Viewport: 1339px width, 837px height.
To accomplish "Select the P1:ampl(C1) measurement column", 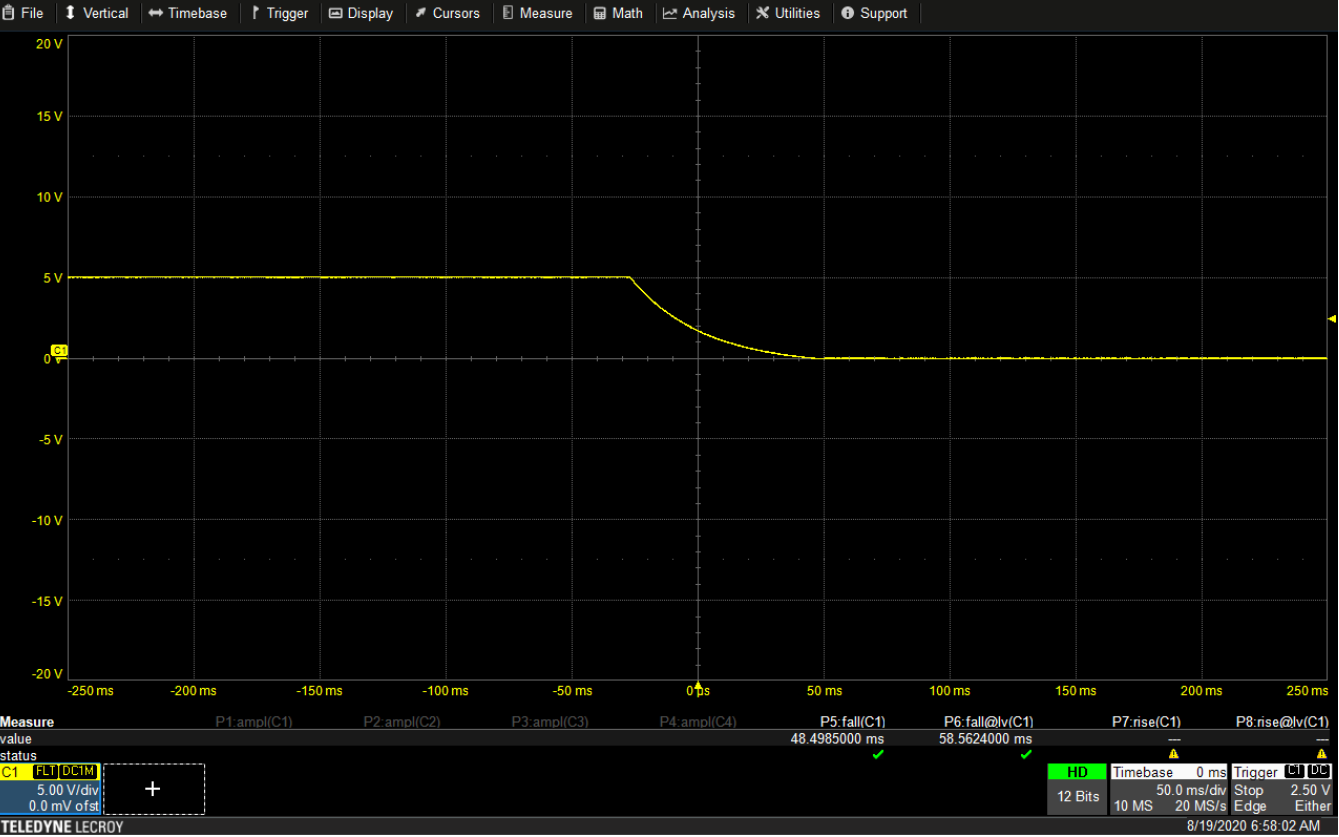I will 254,722.
